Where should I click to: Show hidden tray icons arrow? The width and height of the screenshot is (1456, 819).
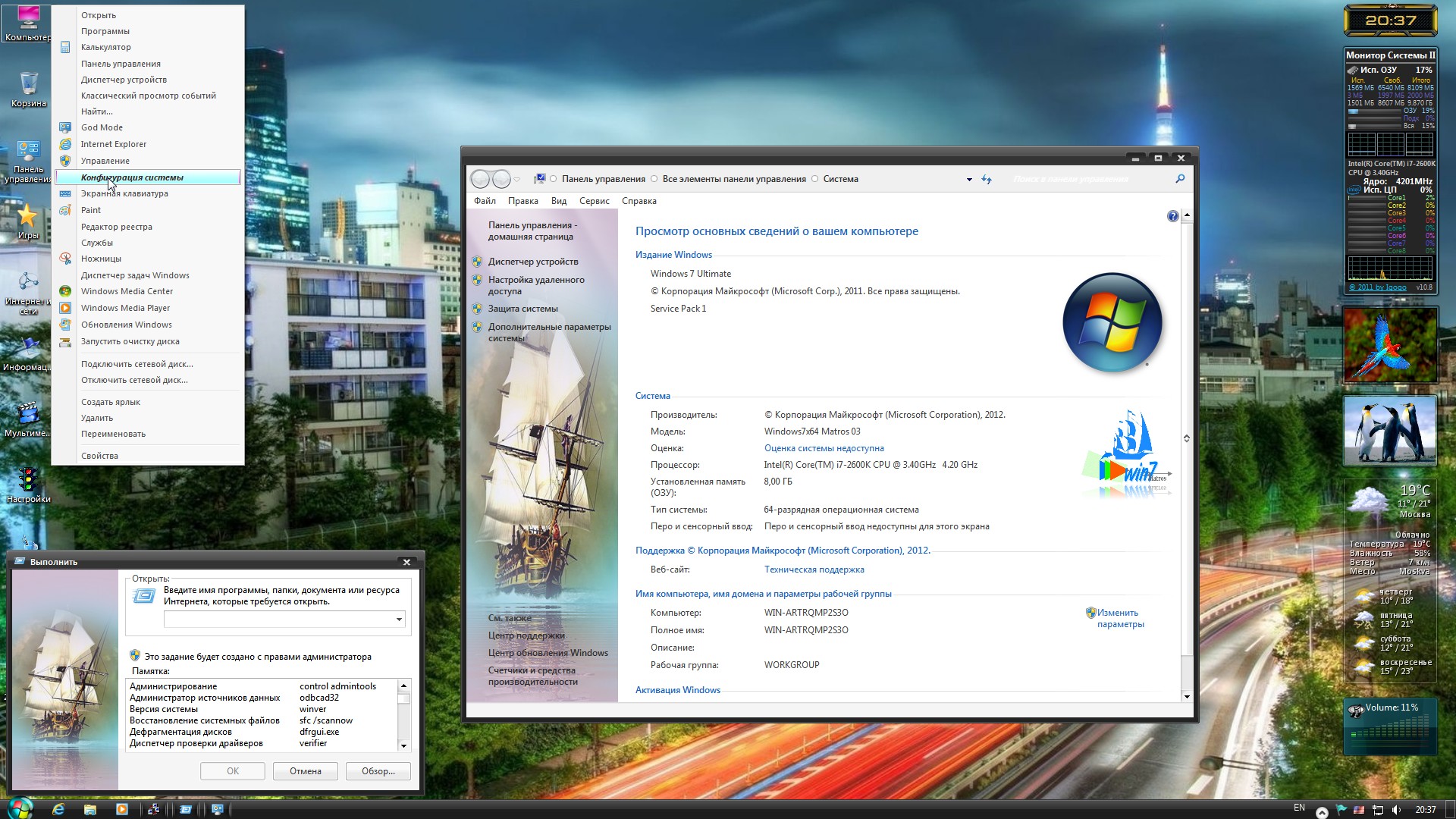click(1322, 811)
